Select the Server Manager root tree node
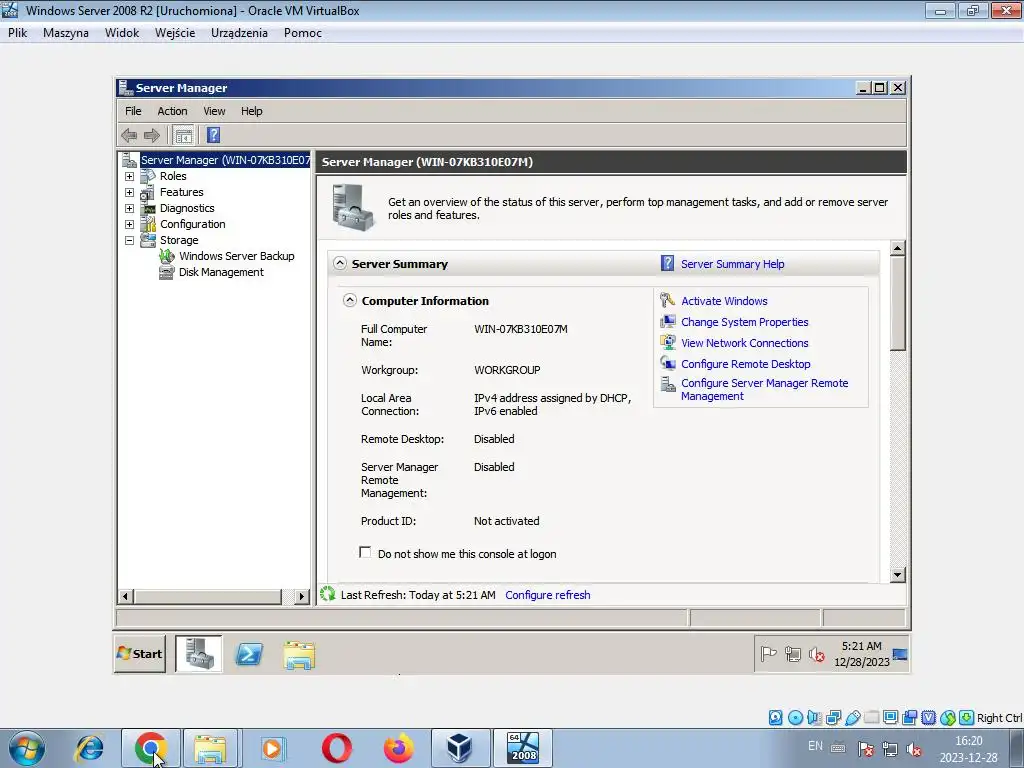This screenshot has width=1024, height=768. 225,160
